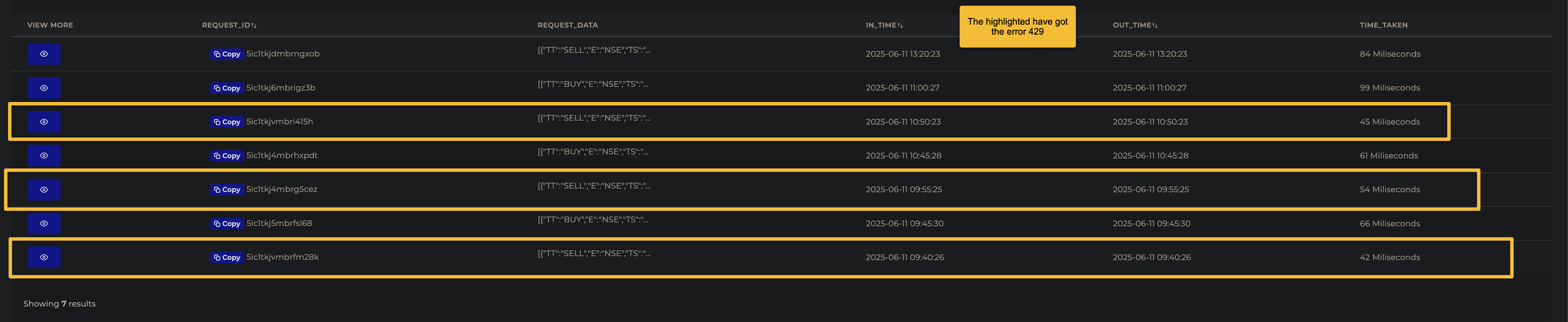This screenshot has width=1568, height=322.
Task: Click request data in row 5ic1tkj4mbrhxpdt
Action: (593, 152)
